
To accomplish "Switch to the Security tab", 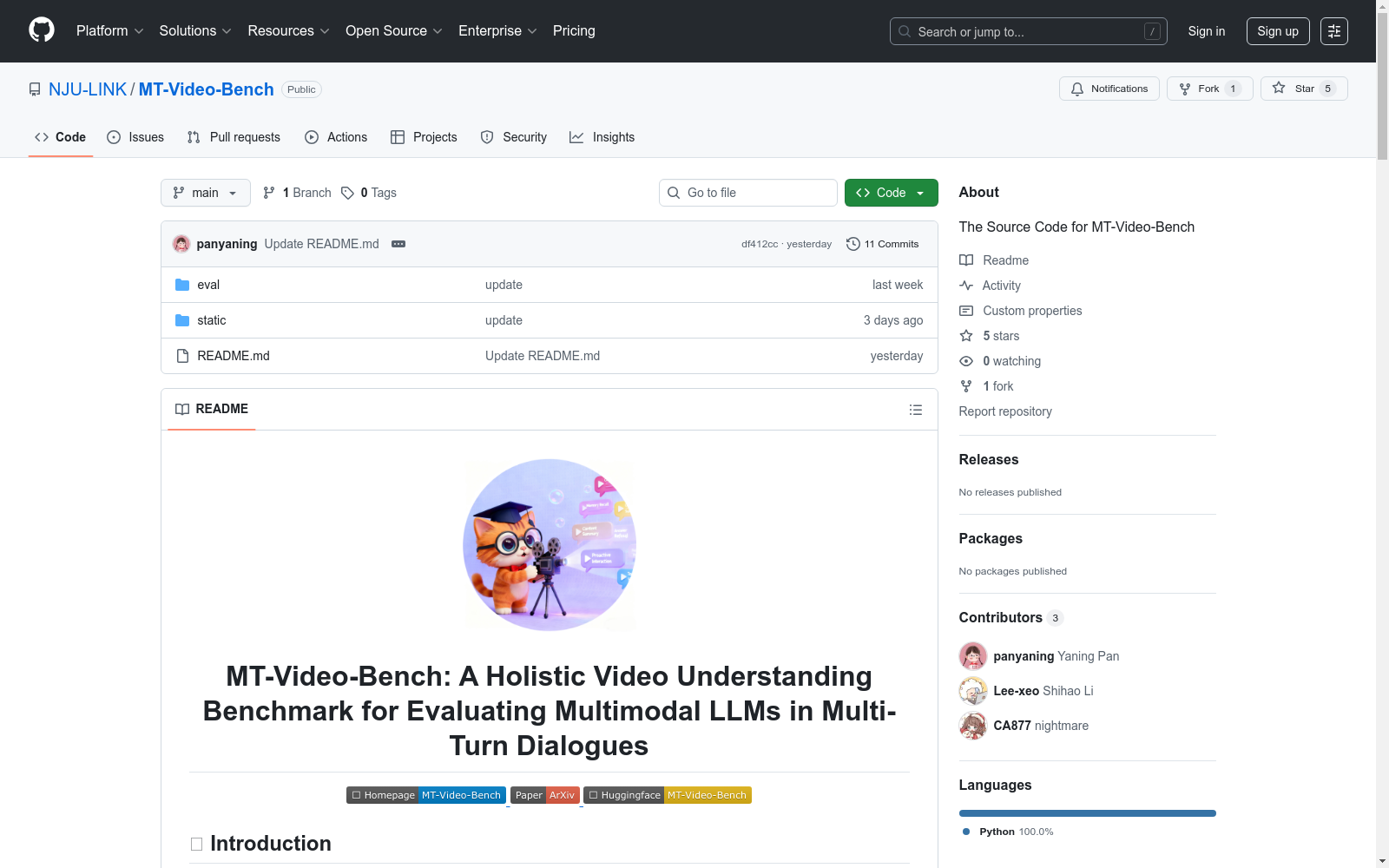I will [514, 137].
